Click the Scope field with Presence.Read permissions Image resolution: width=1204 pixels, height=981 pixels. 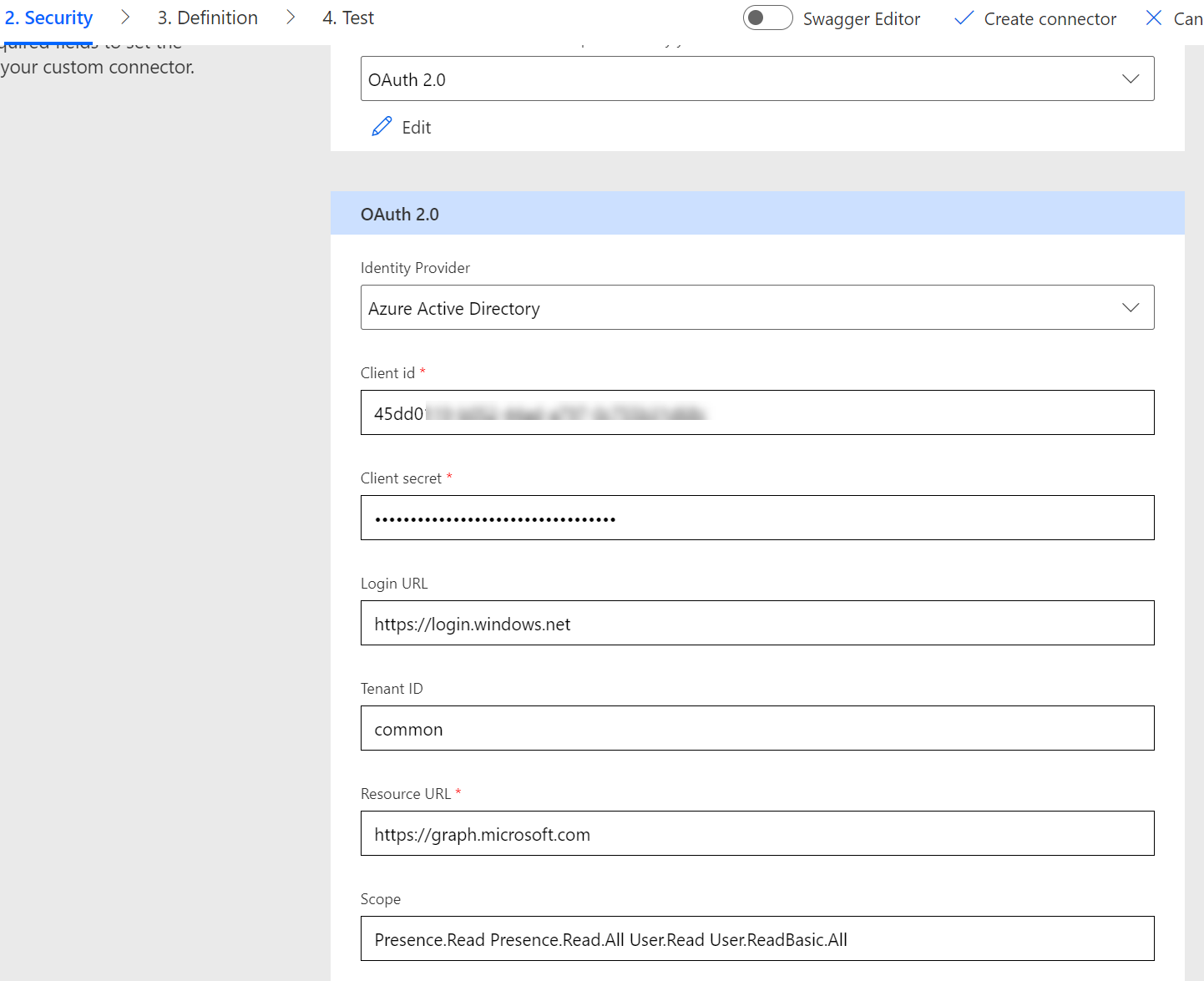coord(757,938)
